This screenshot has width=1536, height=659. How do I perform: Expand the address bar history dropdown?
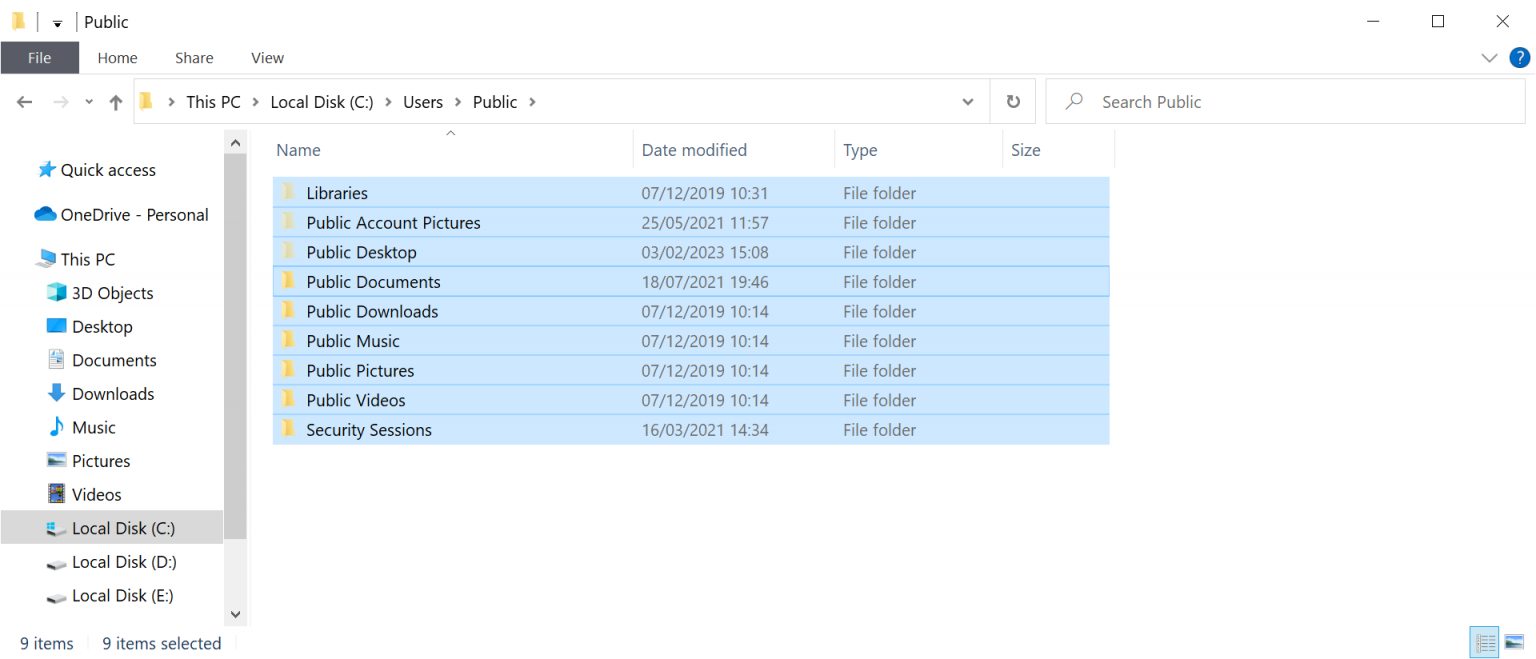click(x=968, y=101)
